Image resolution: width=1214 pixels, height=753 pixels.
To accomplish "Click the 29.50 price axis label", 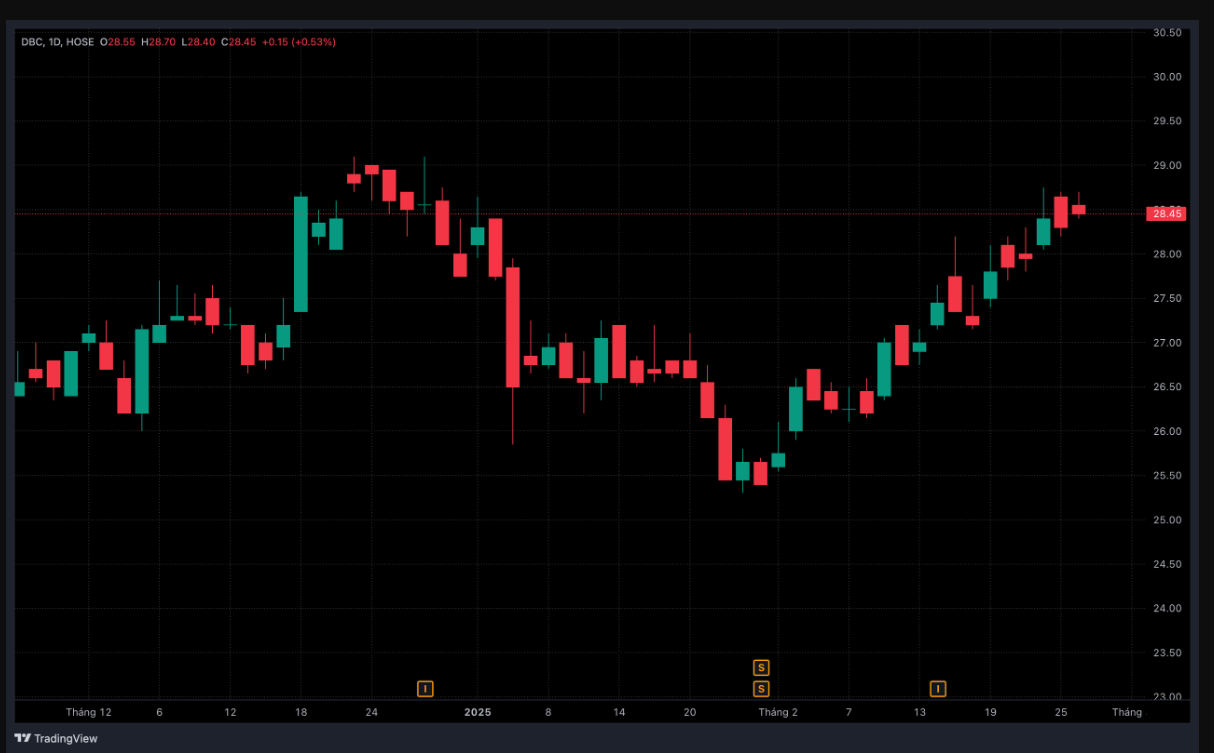I will (x=1167, y=121).
